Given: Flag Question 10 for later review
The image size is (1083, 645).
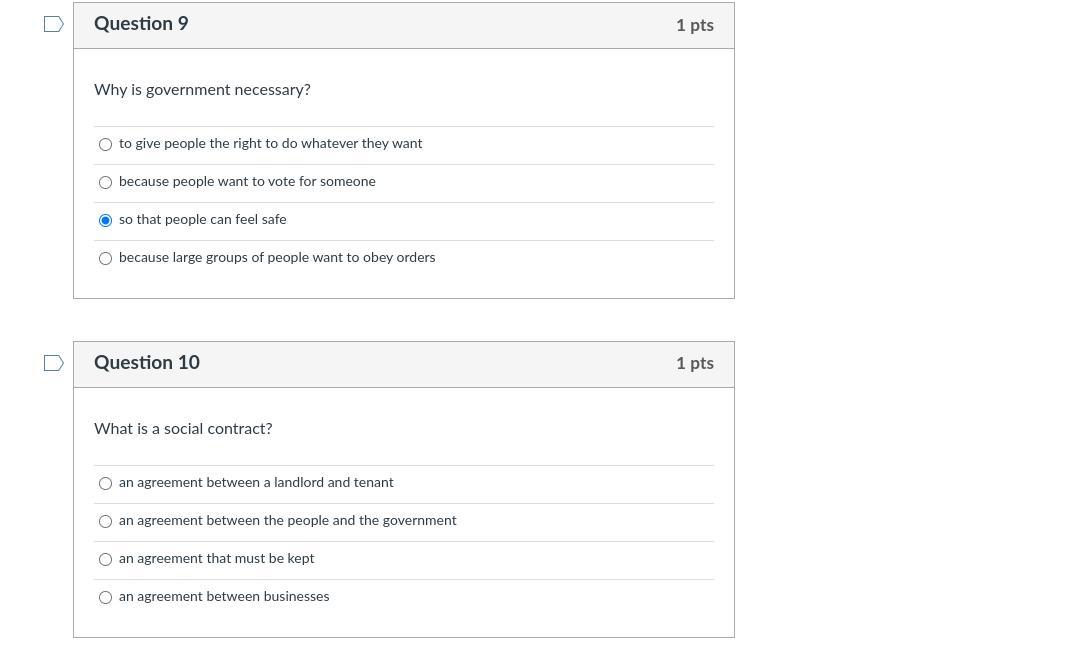Looking at the screenshot, I should pyautogui.click(x=54, y=363).
